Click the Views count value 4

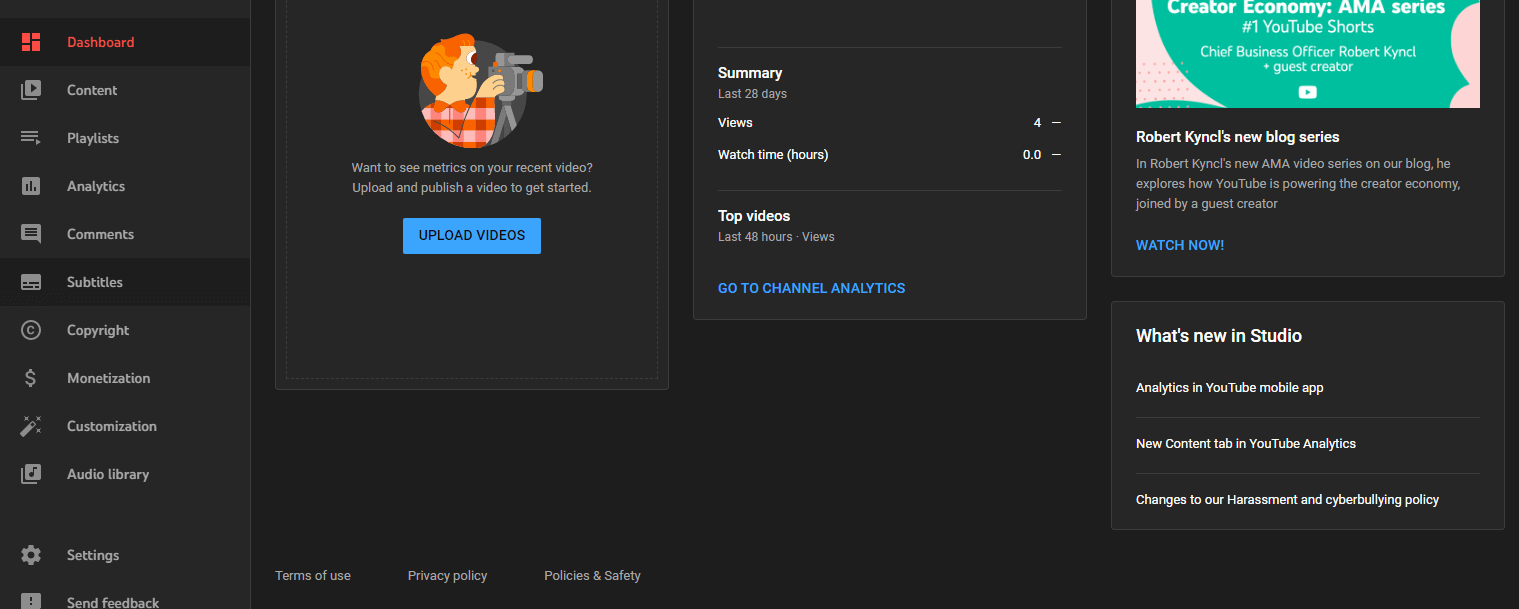[x=1037, y=123]
